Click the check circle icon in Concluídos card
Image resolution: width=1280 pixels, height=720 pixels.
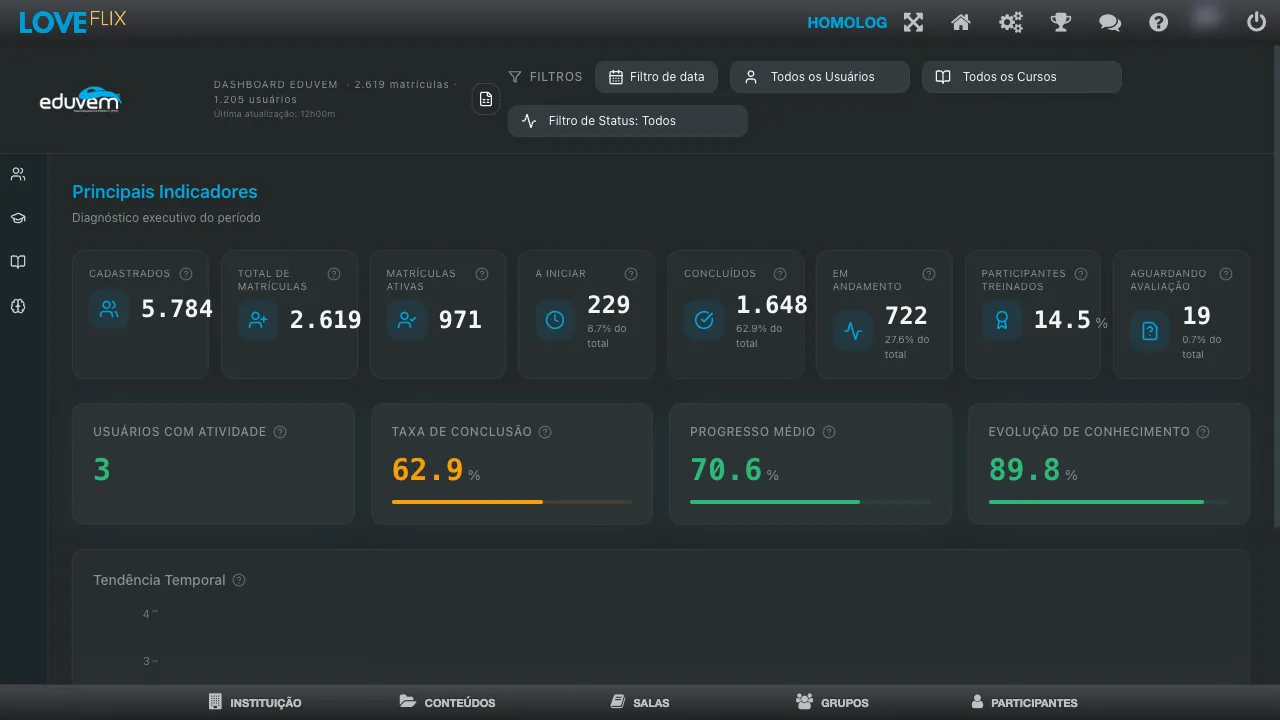point(704,320)
